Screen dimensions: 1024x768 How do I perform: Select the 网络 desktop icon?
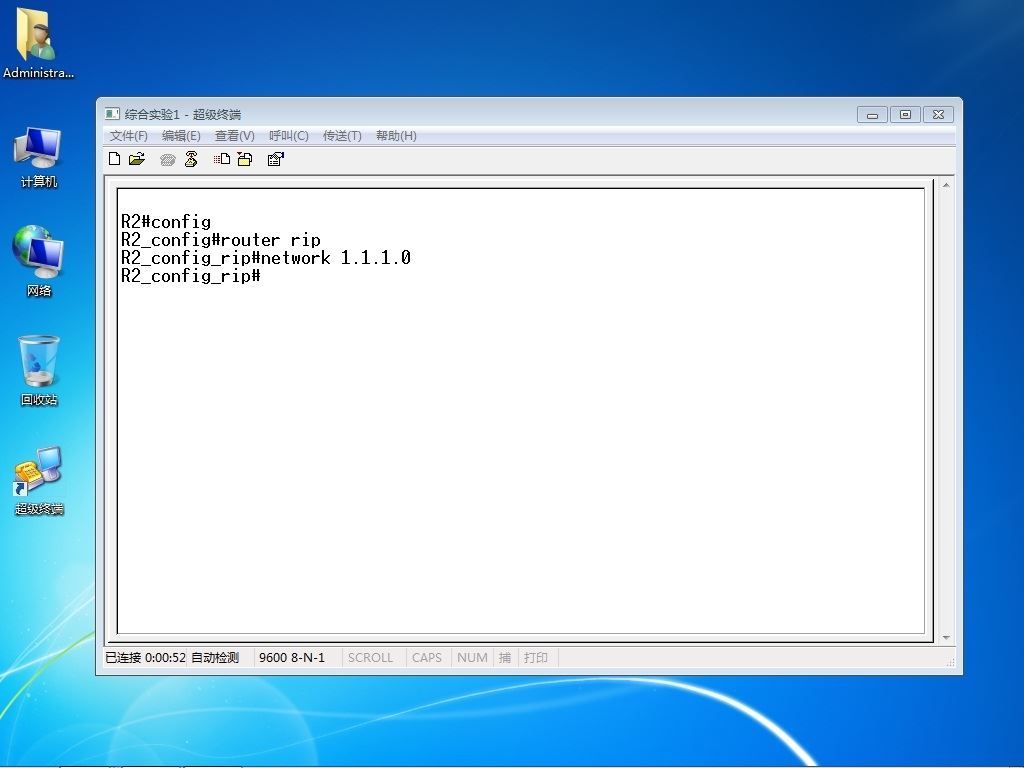(38, 261)
